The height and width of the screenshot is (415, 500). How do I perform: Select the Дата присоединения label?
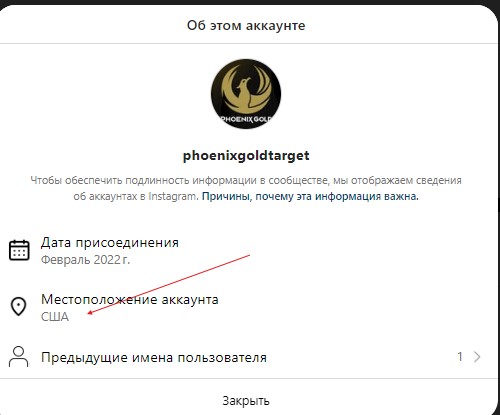click(110, 243)
